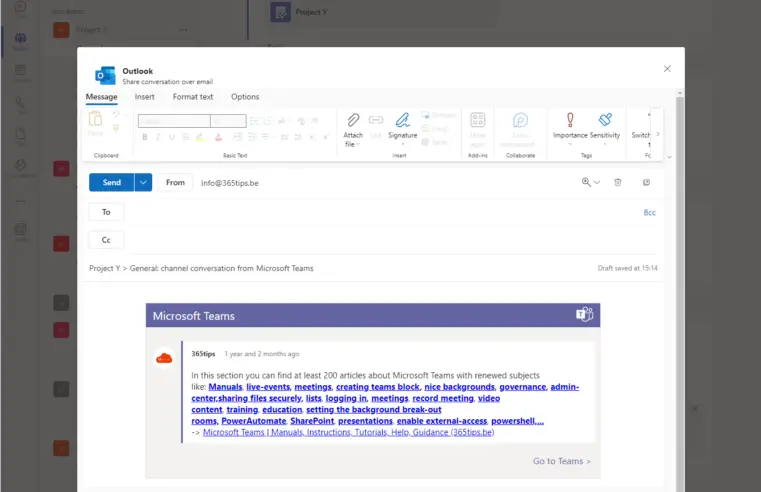Image resolution: width=761 pixels, height=492 pixels.
Task: Open the font size combo box
Action: pos(228,121)
